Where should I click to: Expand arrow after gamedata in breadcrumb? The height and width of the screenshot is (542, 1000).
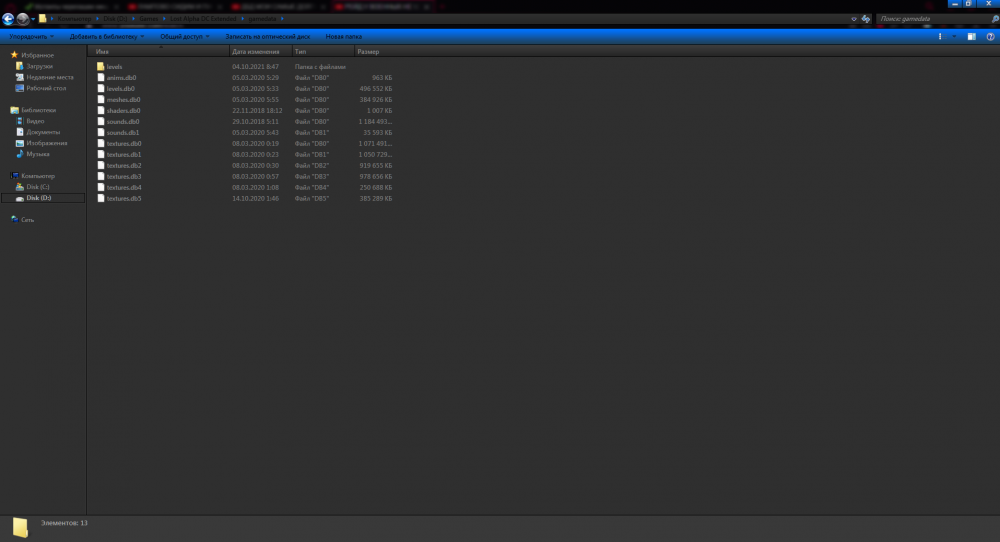(x=282, y=18)
